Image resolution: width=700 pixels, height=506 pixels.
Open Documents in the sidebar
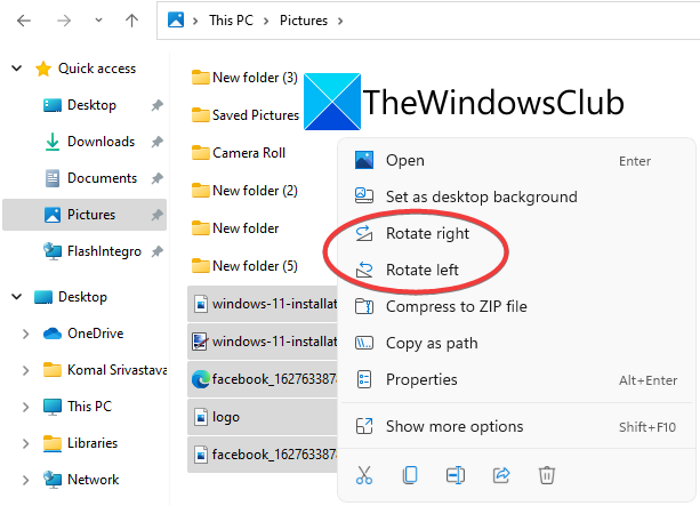click(x=102, y=178)
